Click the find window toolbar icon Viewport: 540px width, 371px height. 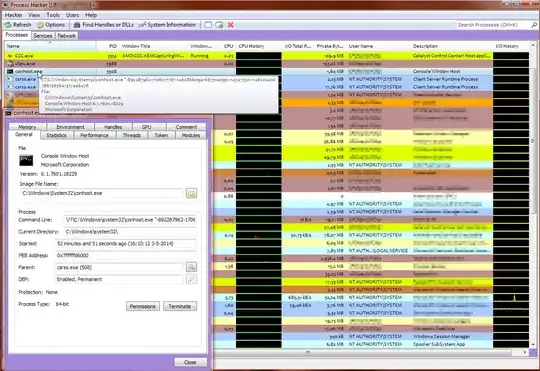click(208, 25)
